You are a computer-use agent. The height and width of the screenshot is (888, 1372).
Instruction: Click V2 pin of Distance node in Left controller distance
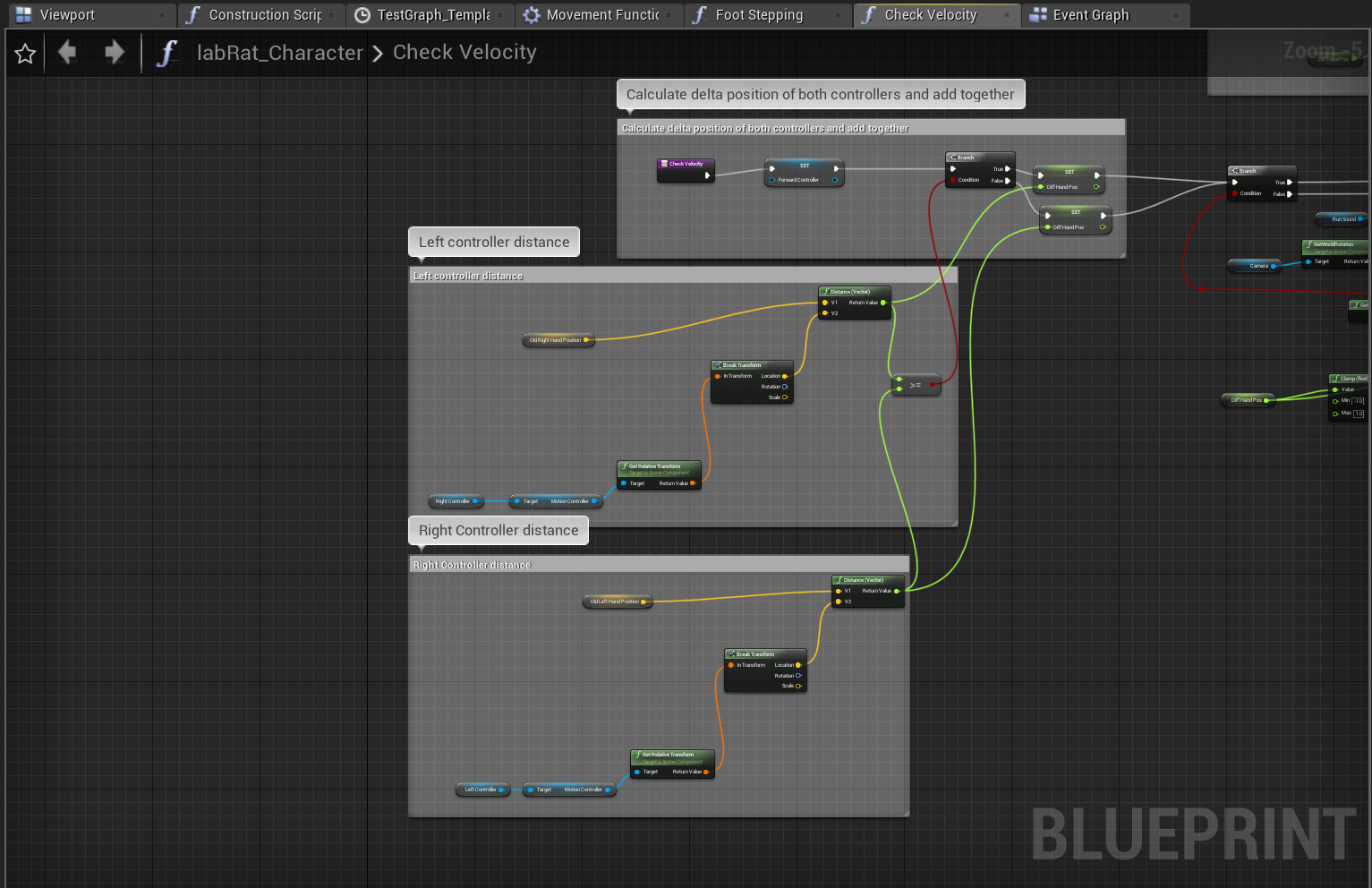pyautogui.click(x=825, y=313)
